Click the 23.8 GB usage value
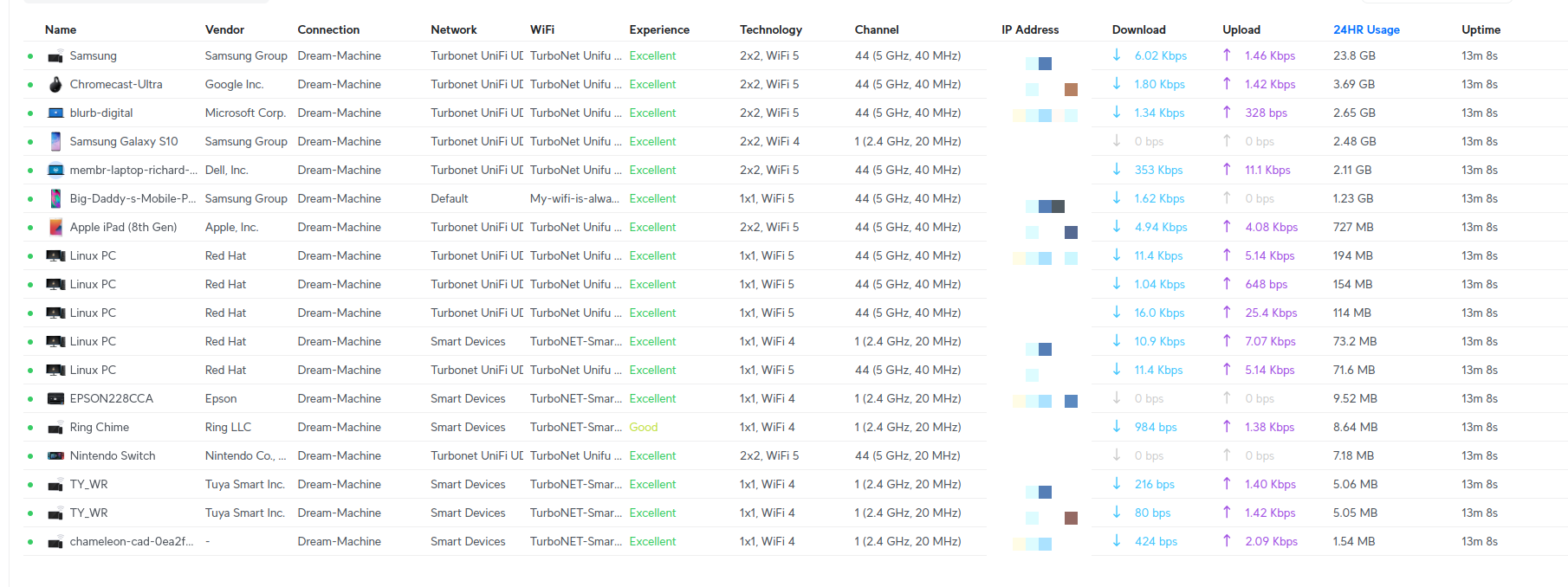 (x=1354, y=55)
